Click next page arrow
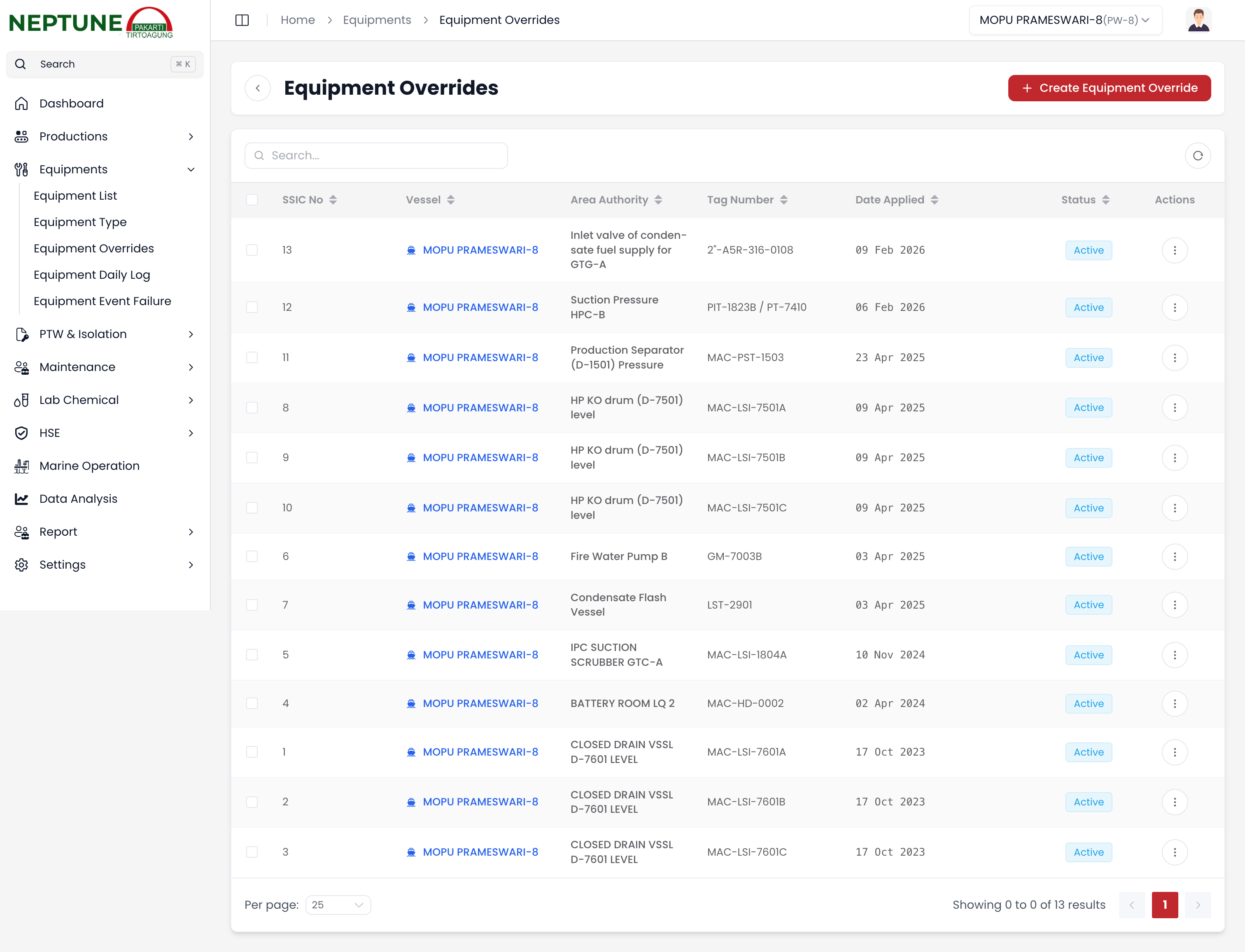The width and height of the screenshot is (1245, 952). tap(1197, 905)
